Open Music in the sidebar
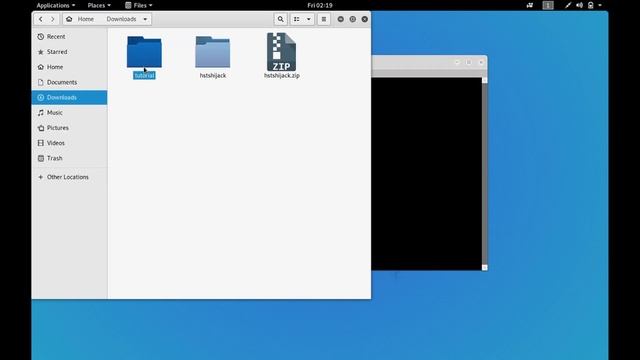Viewport: 640px width, 360px height. coord(69,113)
